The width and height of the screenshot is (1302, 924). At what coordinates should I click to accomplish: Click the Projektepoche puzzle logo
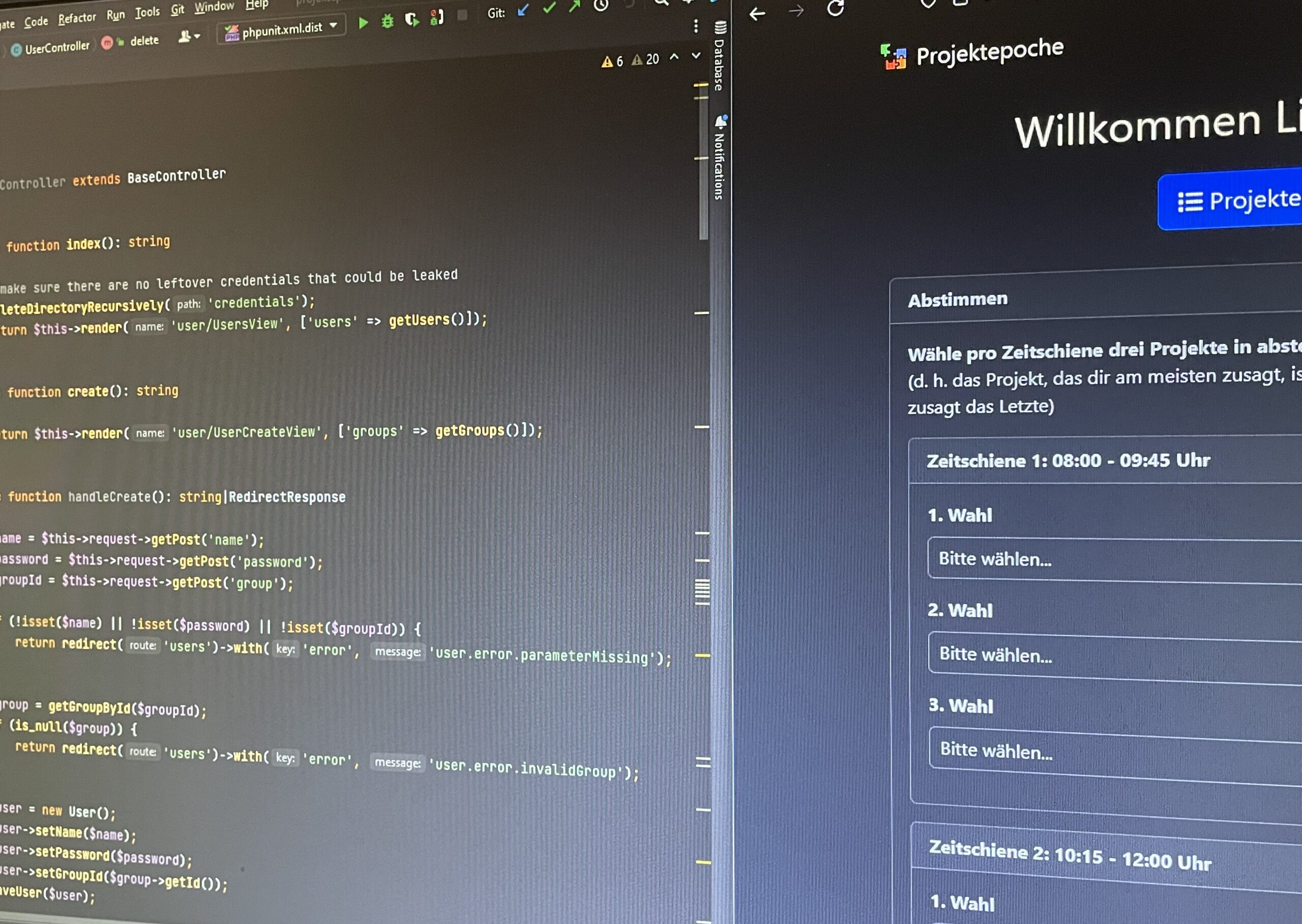[x=894, y=57]
